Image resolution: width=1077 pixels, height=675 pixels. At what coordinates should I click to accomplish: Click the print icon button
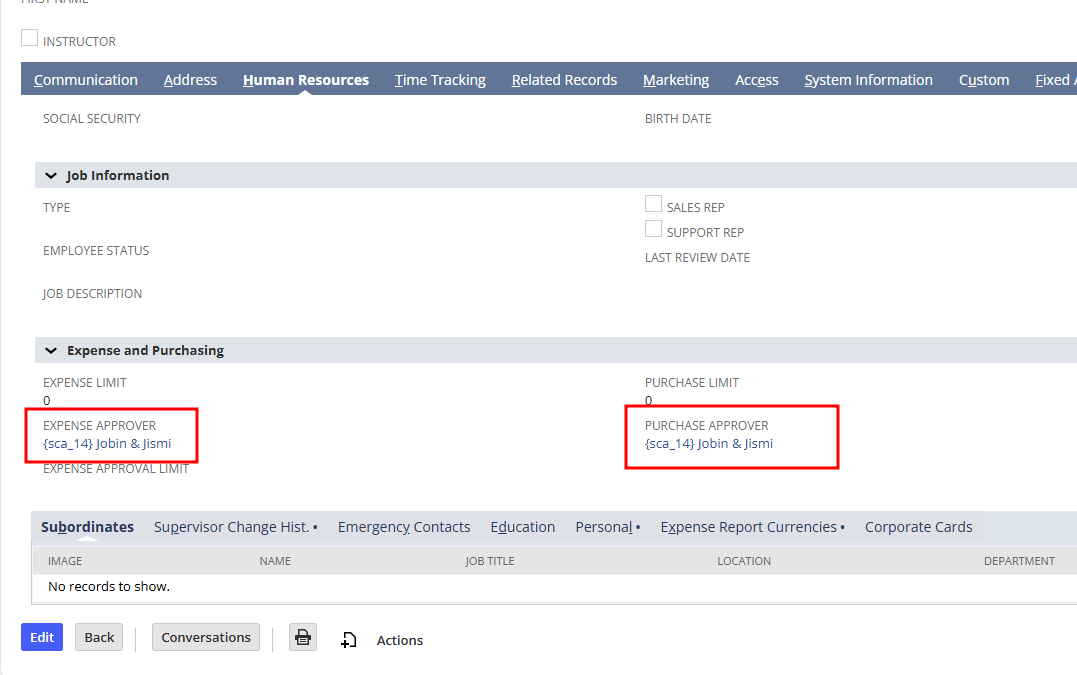(x=303, y=638)
